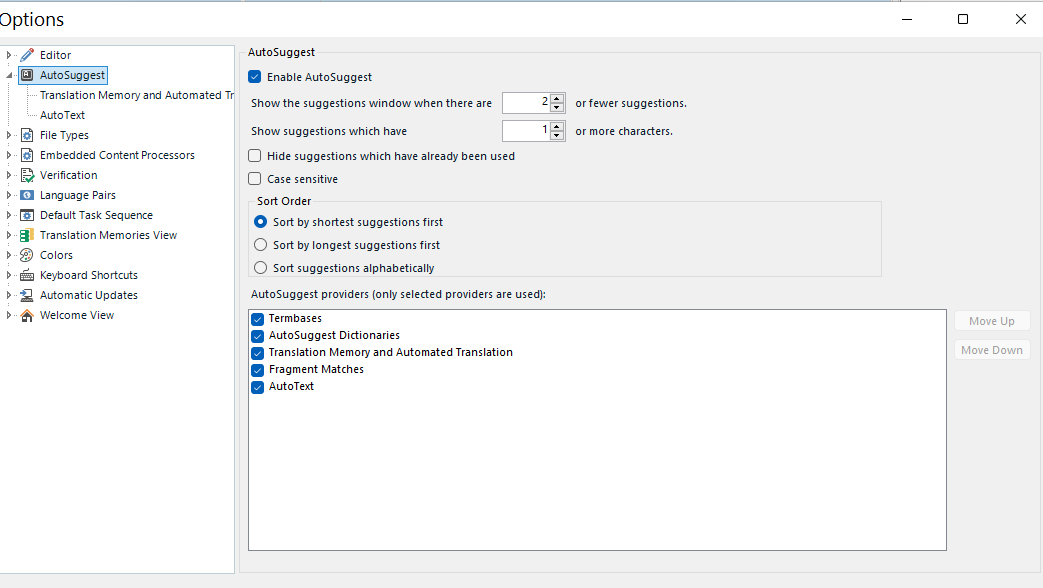Select the Verification tree item label
The image size is (1043, 588).
[69, 175]
